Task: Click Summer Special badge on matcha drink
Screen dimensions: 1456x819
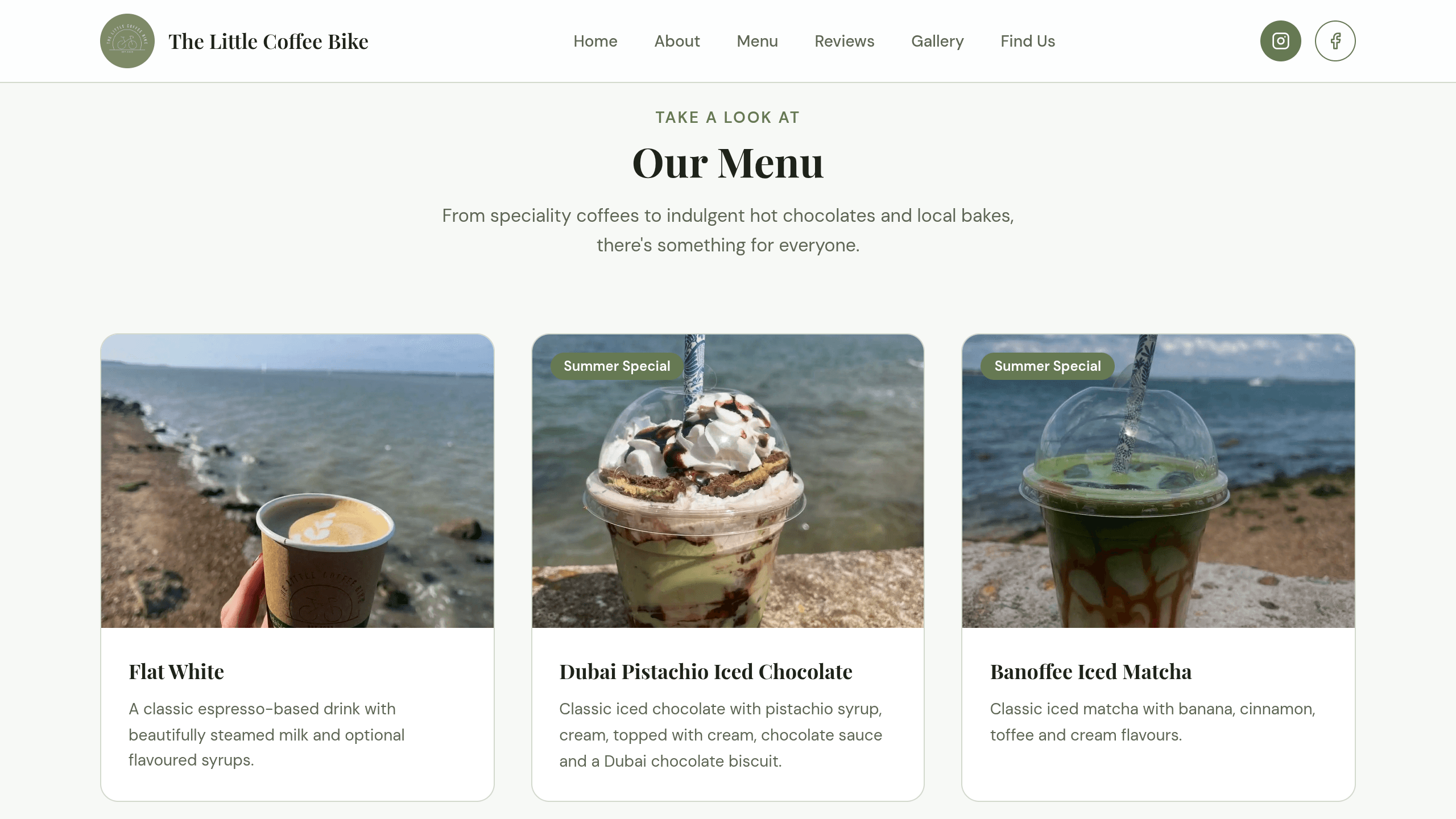Action: (1048, 366)
